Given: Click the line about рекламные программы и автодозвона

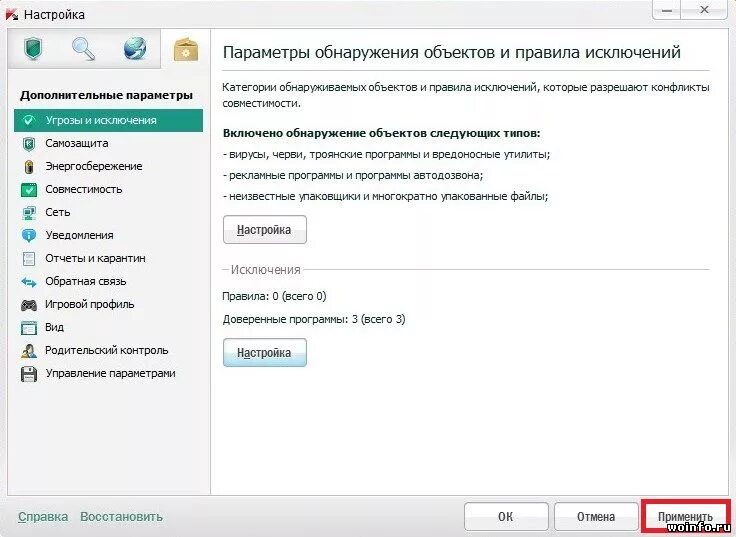Looking at the screenshot, I should (x=353, y=175).
